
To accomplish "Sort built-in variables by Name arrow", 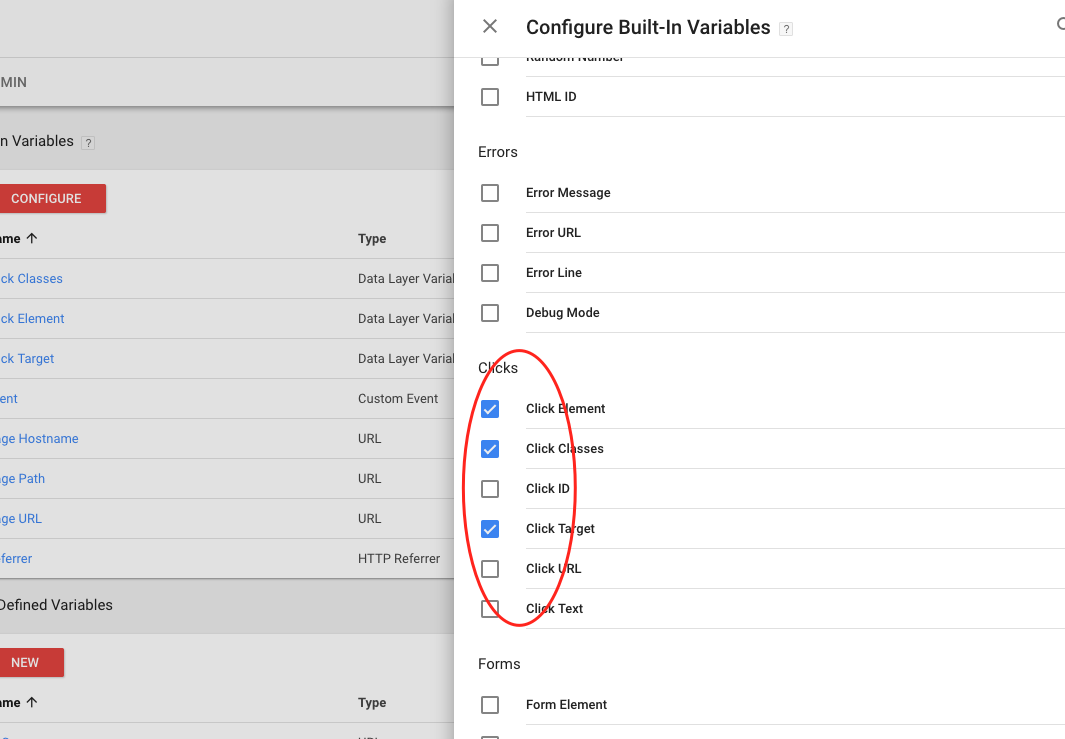I will [x=31, y=238].
